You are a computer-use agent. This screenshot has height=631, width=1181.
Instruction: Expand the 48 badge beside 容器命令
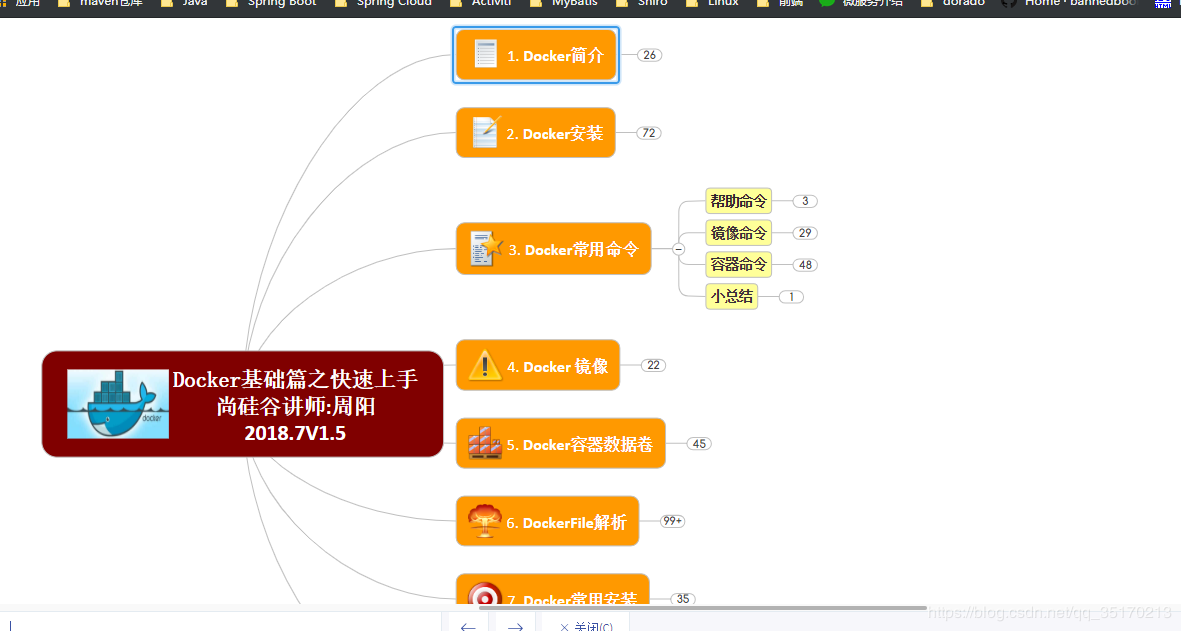[x=804, y=264]
